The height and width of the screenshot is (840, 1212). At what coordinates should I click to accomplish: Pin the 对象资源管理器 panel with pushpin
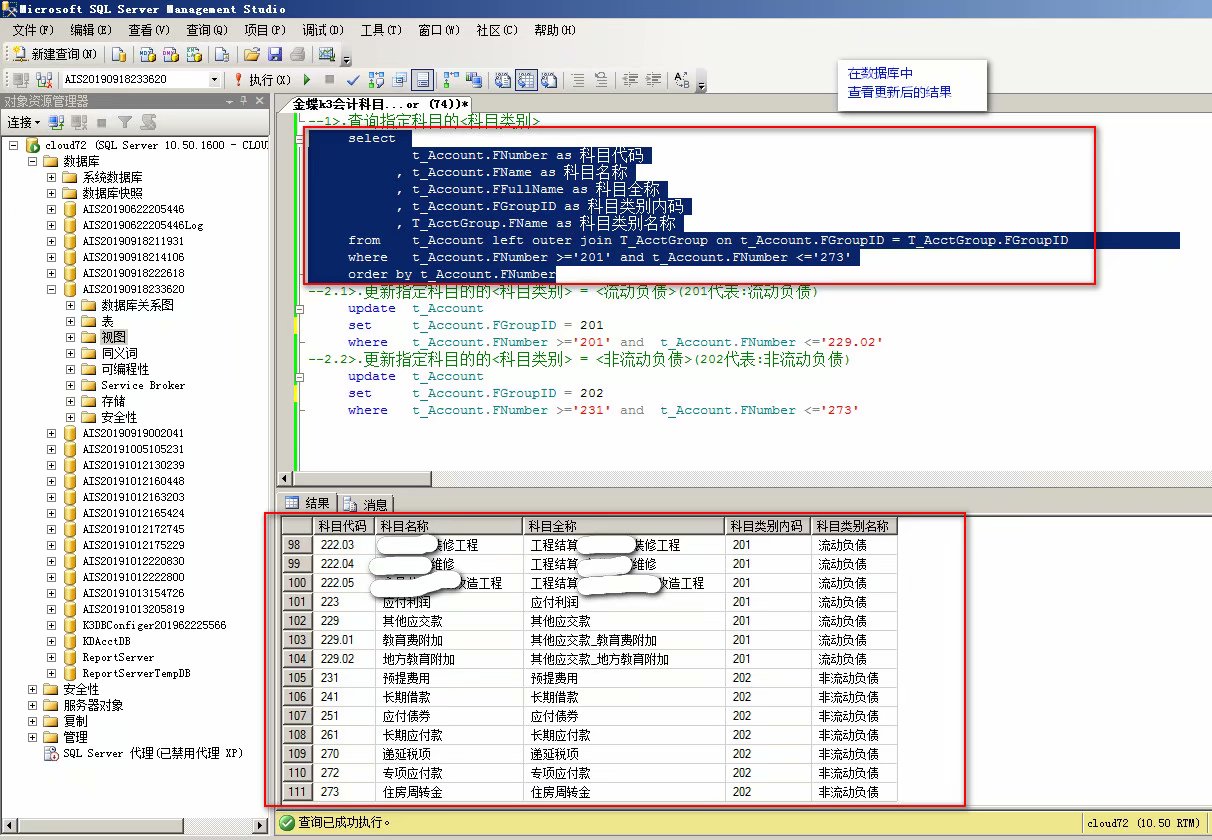(x=244, y=101)
